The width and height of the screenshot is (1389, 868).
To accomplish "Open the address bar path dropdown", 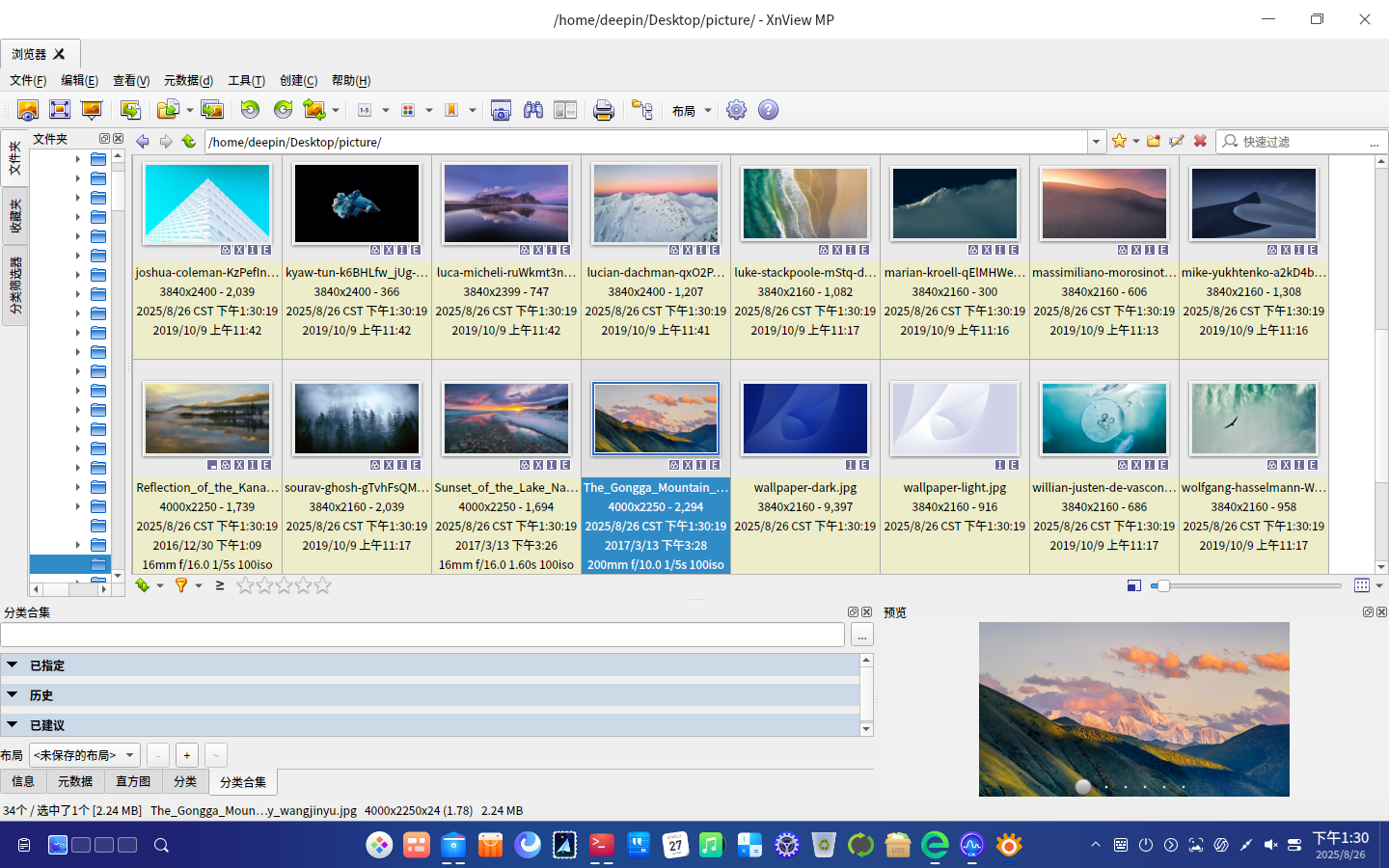I will tap(1096, 142).
